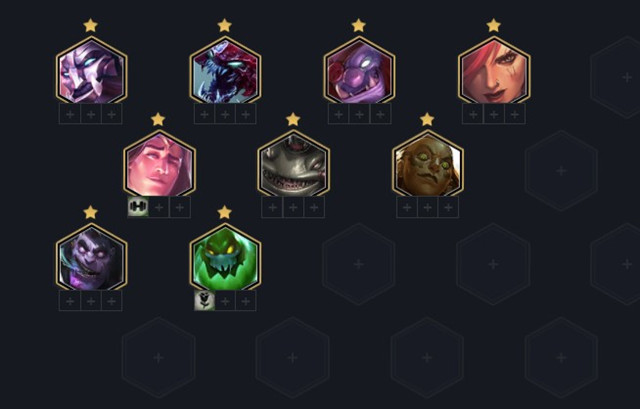Click the rose item equipped on Zac
Screen dimensions: 640x409
[x=204, y=301]
